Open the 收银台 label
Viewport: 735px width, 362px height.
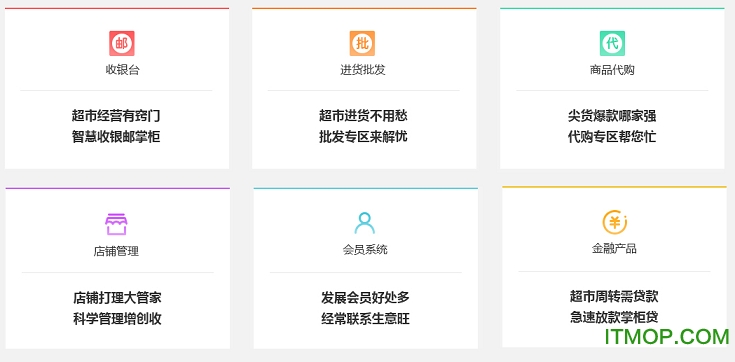tap(122, 70)
